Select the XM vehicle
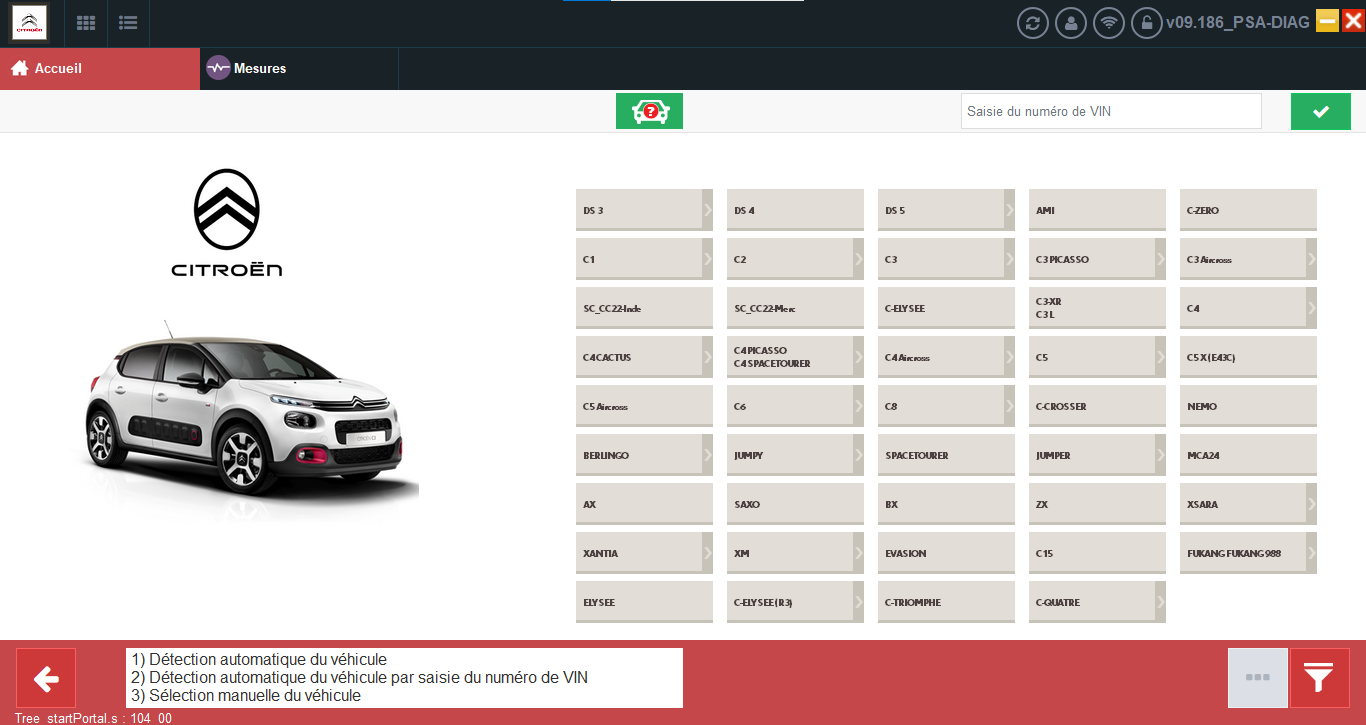This screenshot has width=1366, height=725. tap(795, 553)
